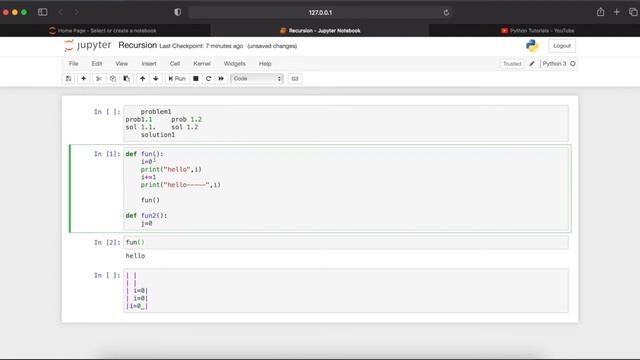Click the print("hello",i) line
The image size is (640, 360).
[x=171, y=169]
